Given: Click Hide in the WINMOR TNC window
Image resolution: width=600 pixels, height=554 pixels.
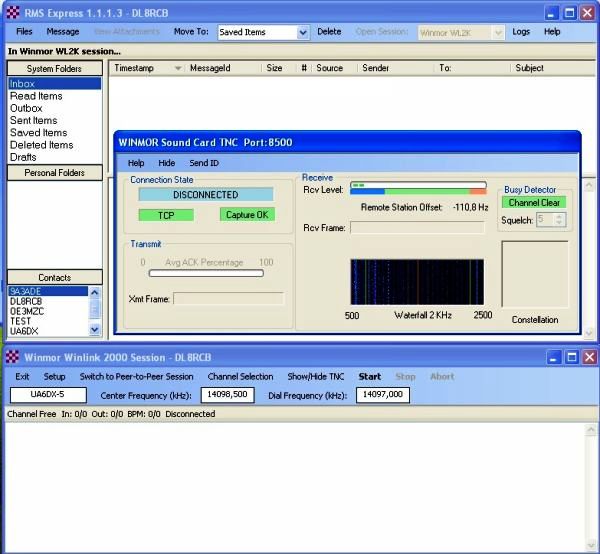Looking at the screenshot, I should click(x=166, y=163).
